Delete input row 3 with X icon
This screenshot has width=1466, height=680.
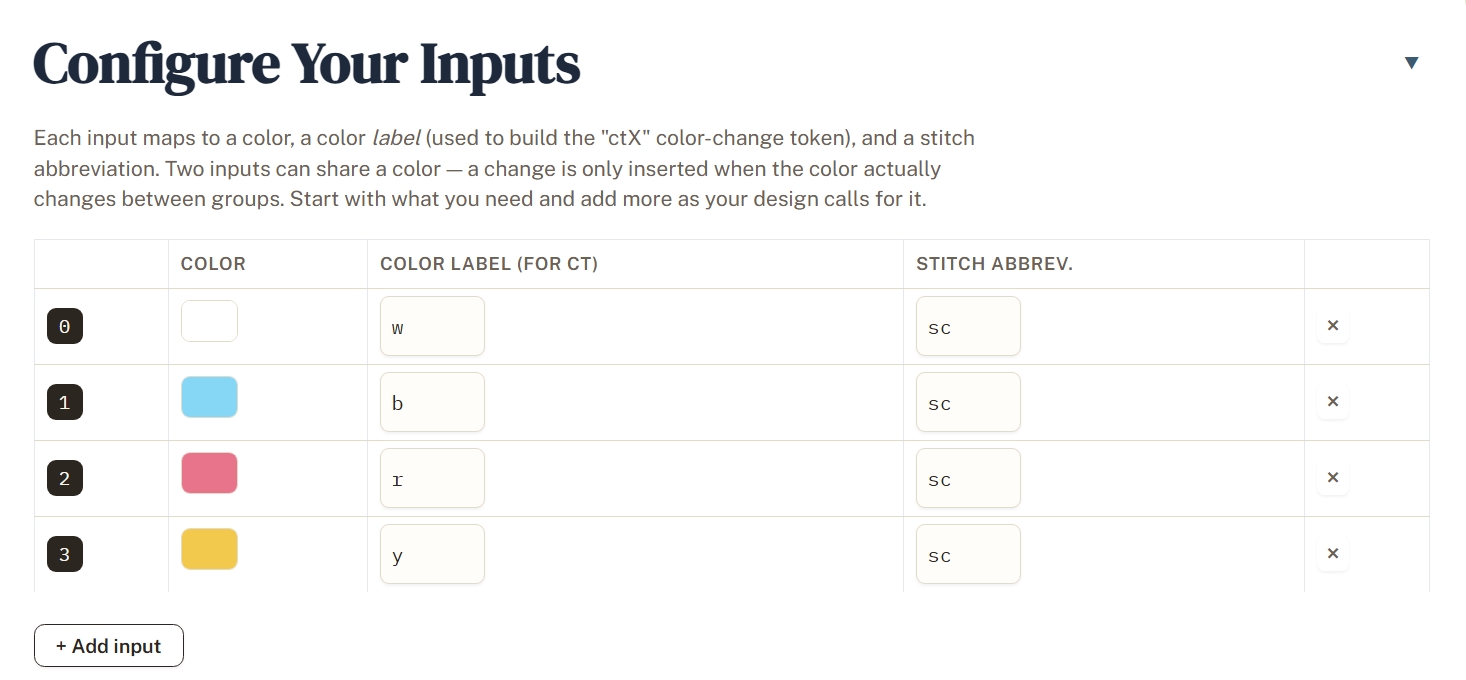pyautogui.click(x=1333, y=554)
